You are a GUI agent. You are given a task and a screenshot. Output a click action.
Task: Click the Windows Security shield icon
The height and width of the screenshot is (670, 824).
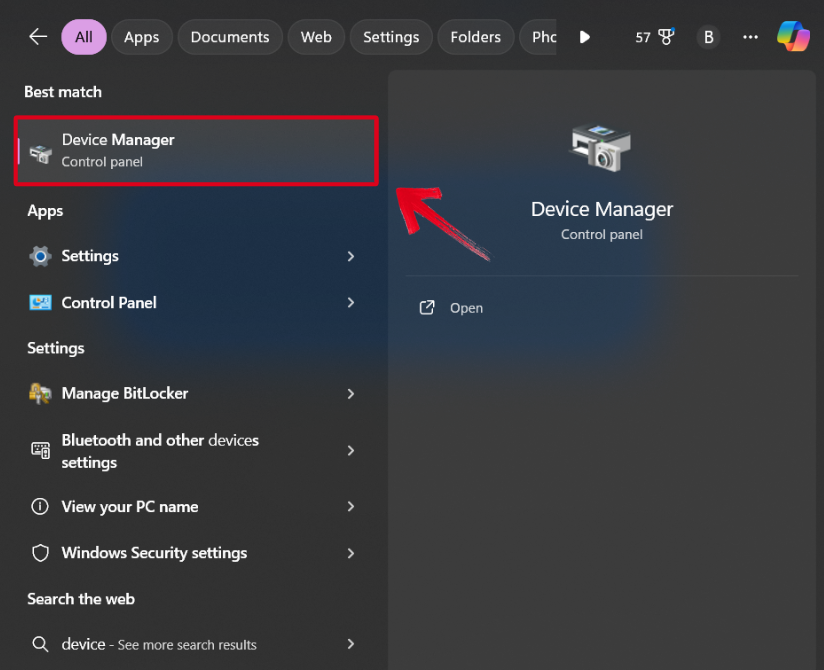point(40,553)
